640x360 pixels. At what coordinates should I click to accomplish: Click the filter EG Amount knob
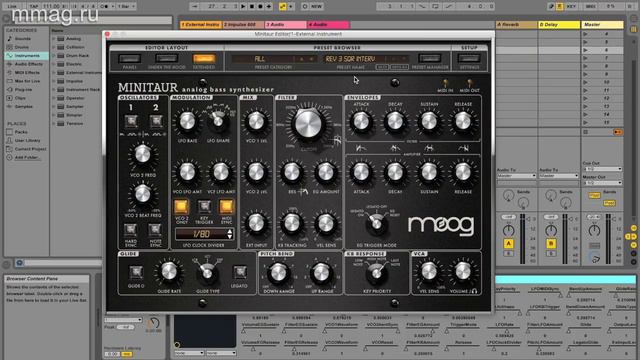coord(325,173)
